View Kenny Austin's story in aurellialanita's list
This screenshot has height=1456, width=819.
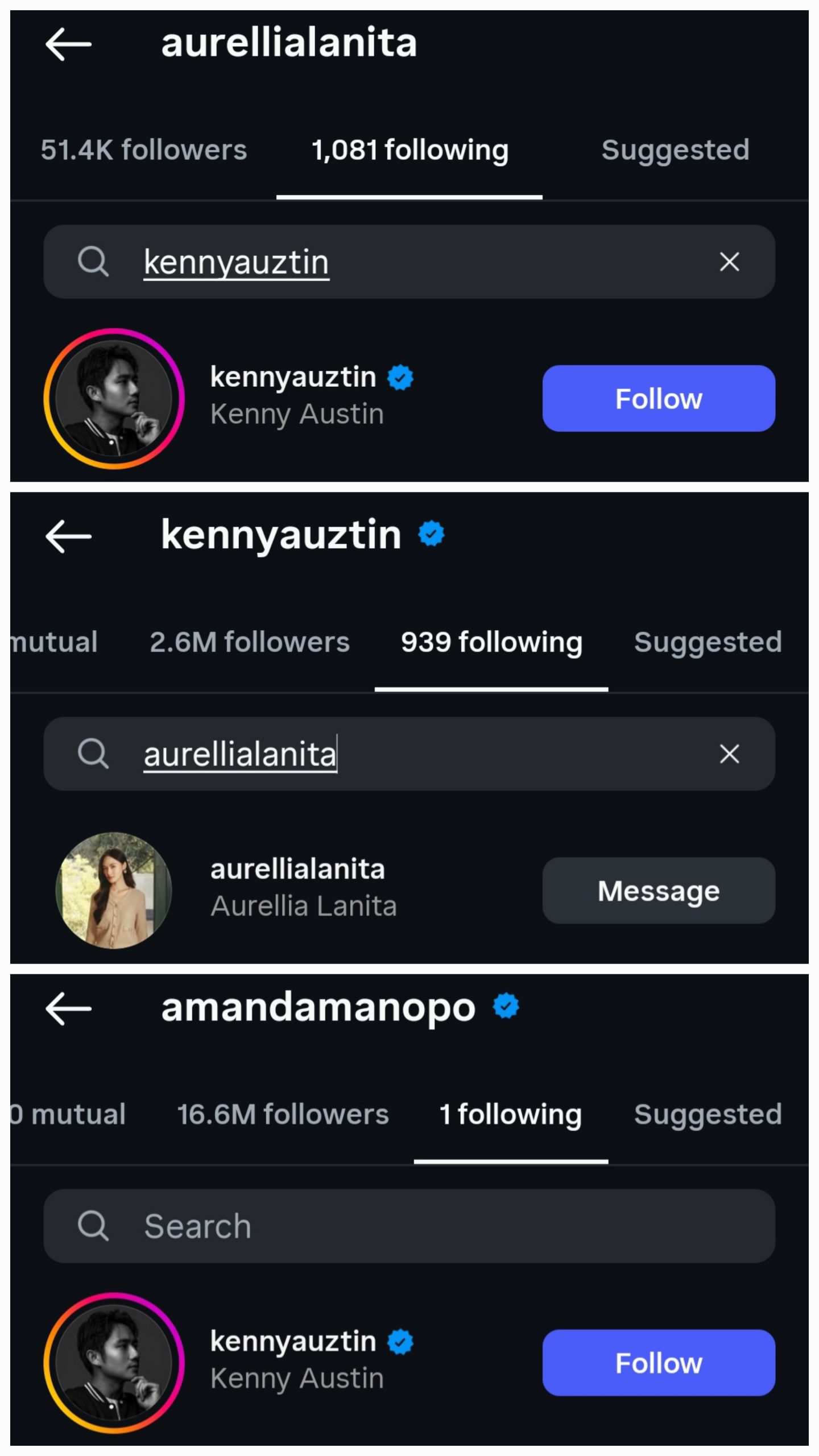coord(114,398)
